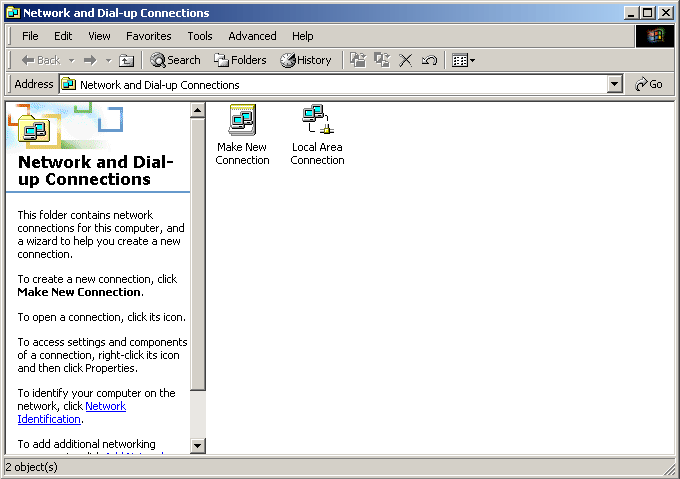This screenshot has width=680, height=479.
Task: Click the Up folder toolbar icon
Action: click(126, 60)
